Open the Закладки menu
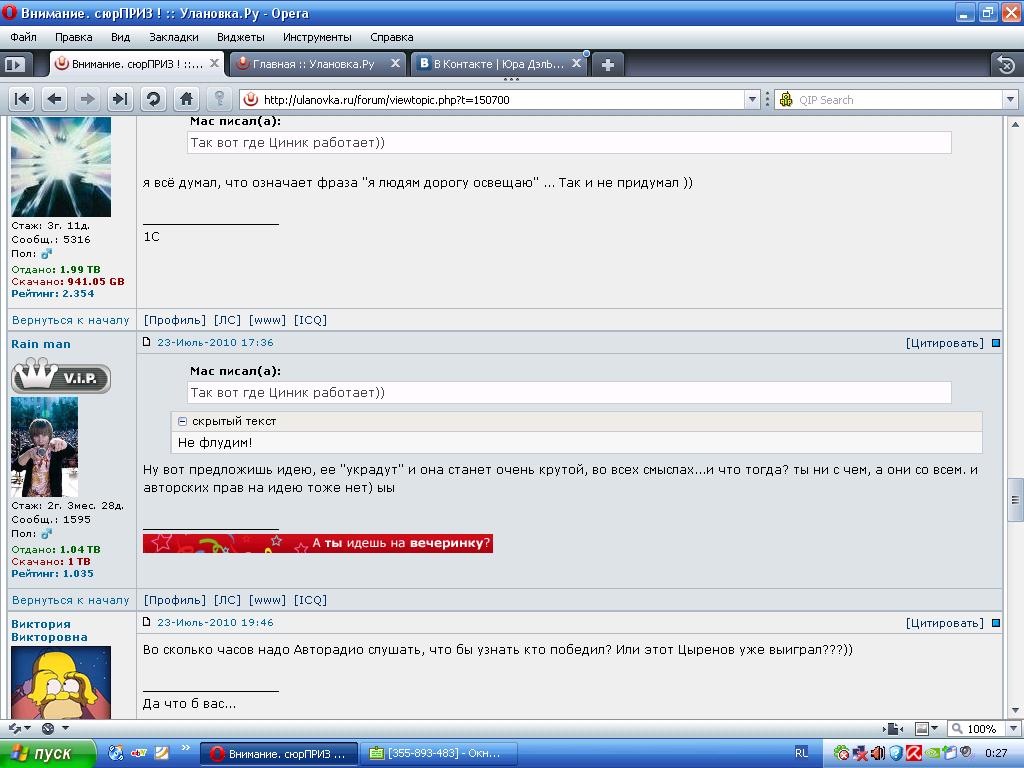Viewport: 1024px width, 768px height. click(174, 37)
